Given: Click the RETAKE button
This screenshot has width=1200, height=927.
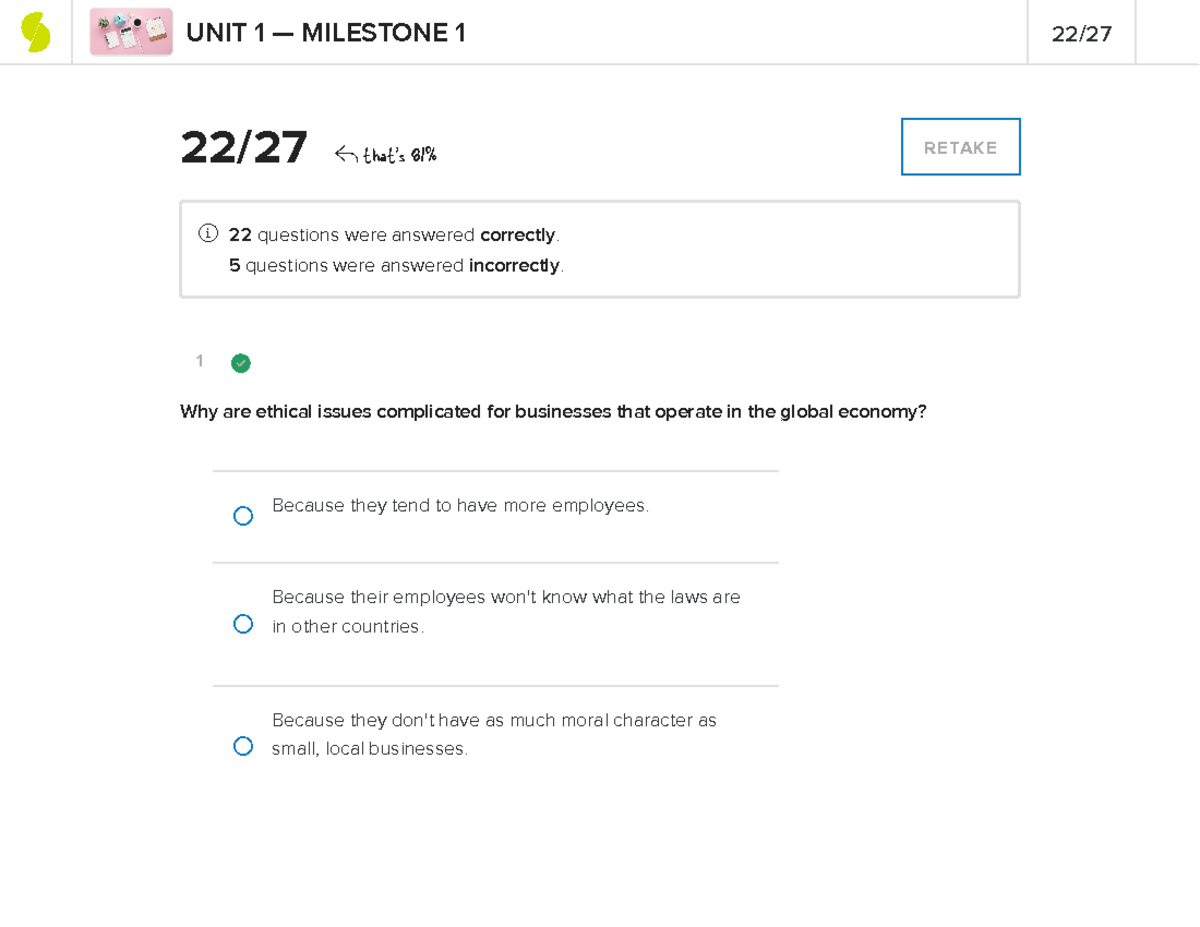Looking at the screenshot, I should tap(960, 146).
